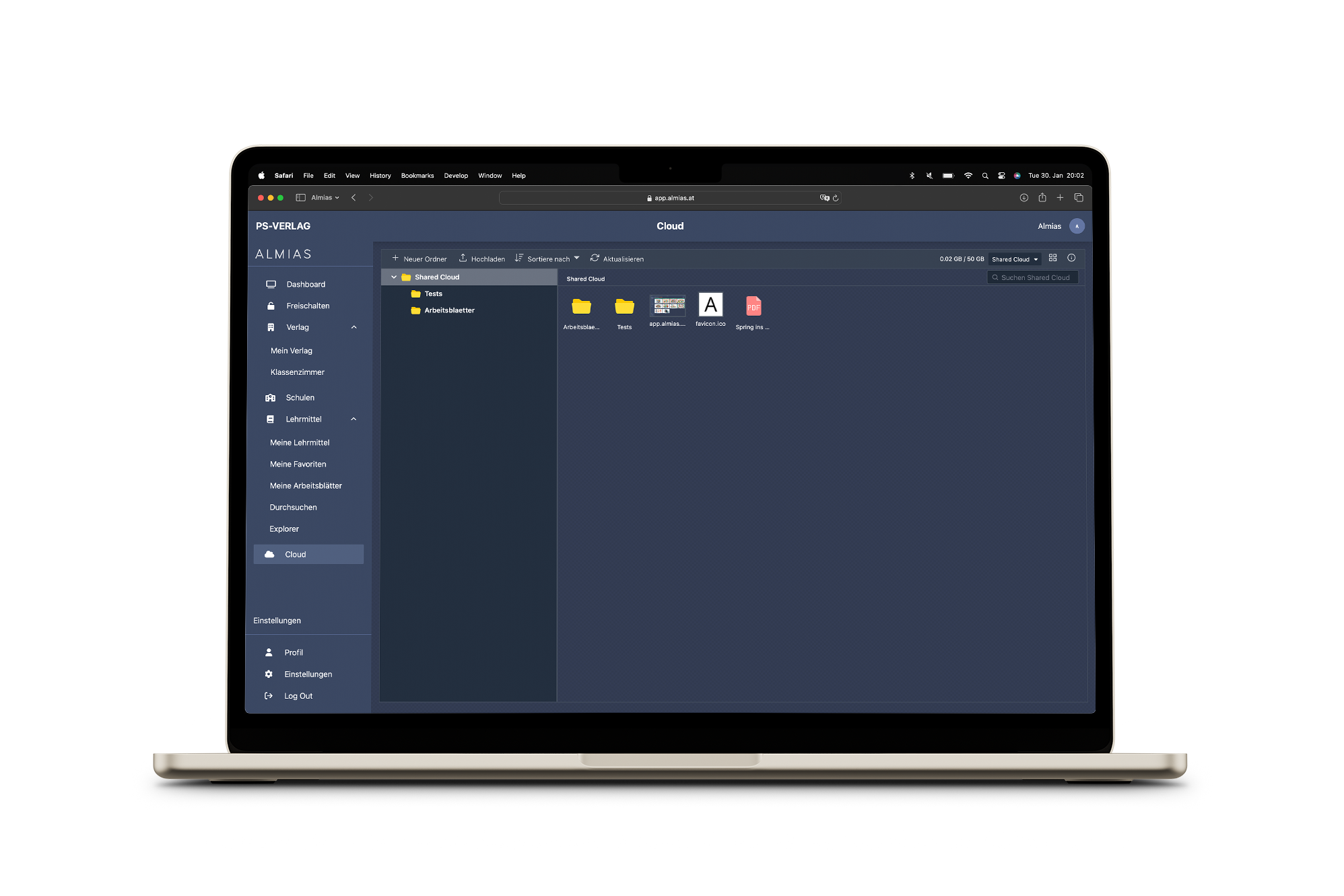1344x896 pixels.
Task: Click the Cloud upload icon
Action: tap(464, 258)
